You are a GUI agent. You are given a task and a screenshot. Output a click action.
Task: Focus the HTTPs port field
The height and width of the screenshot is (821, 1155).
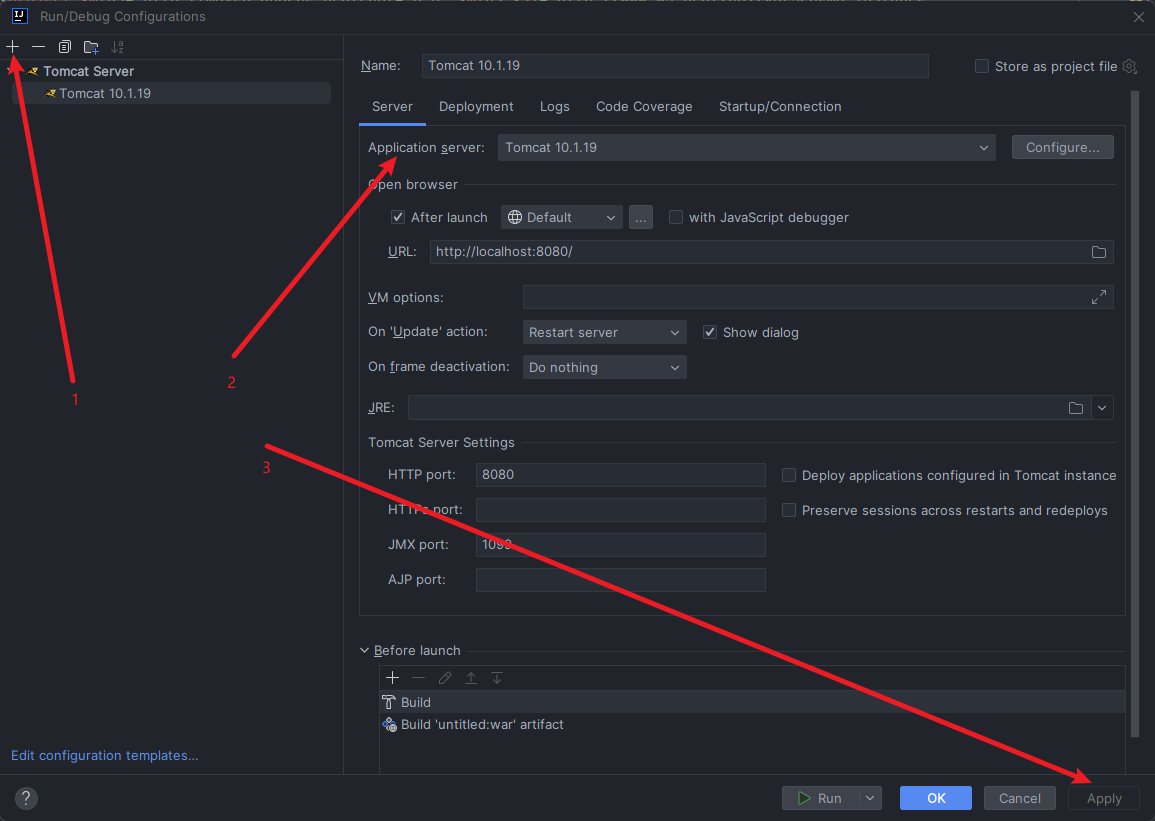click(621, 510)
